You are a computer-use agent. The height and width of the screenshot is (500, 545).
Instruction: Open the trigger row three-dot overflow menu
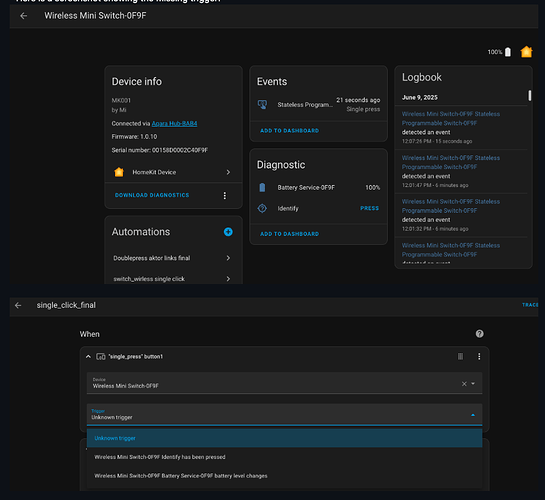[x=479, y=356]
